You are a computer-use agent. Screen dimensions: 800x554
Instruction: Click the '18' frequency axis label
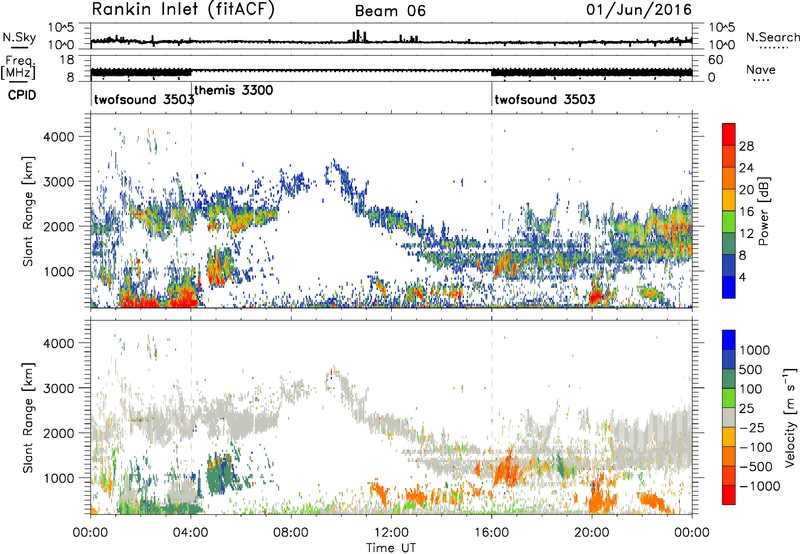coord(67,60)
